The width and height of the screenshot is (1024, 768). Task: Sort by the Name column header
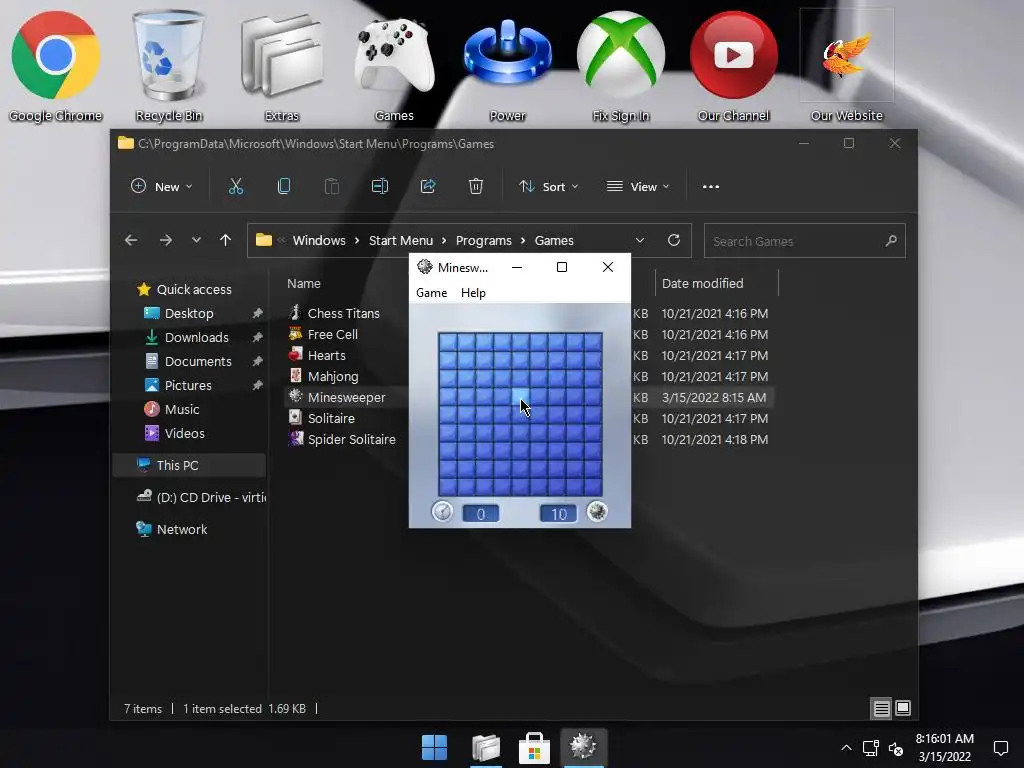pyautogui.click(x=304, y=283)
